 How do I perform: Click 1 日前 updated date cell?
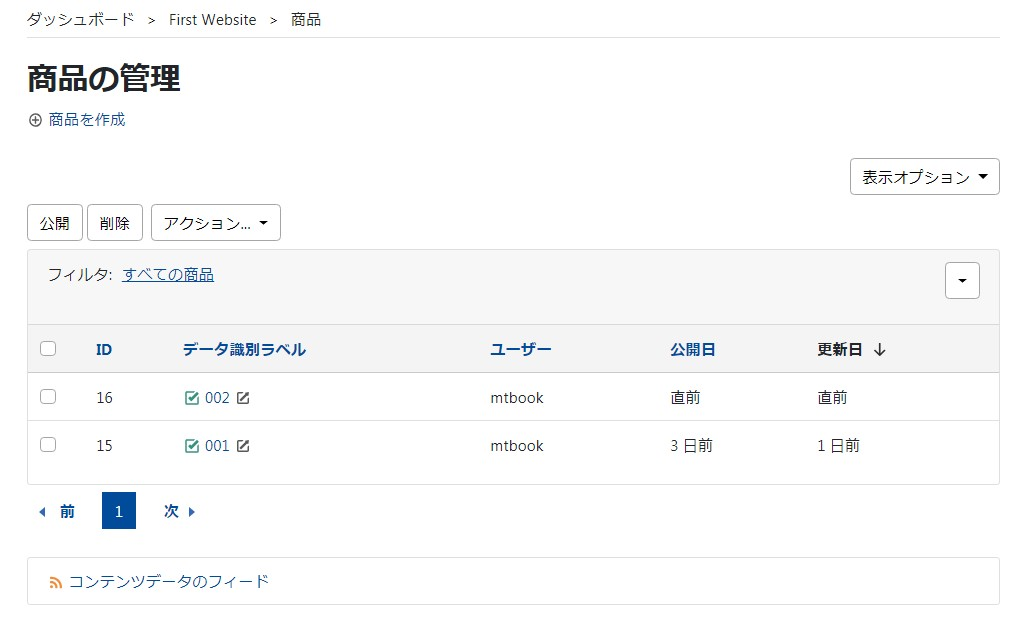pos(838,446)
